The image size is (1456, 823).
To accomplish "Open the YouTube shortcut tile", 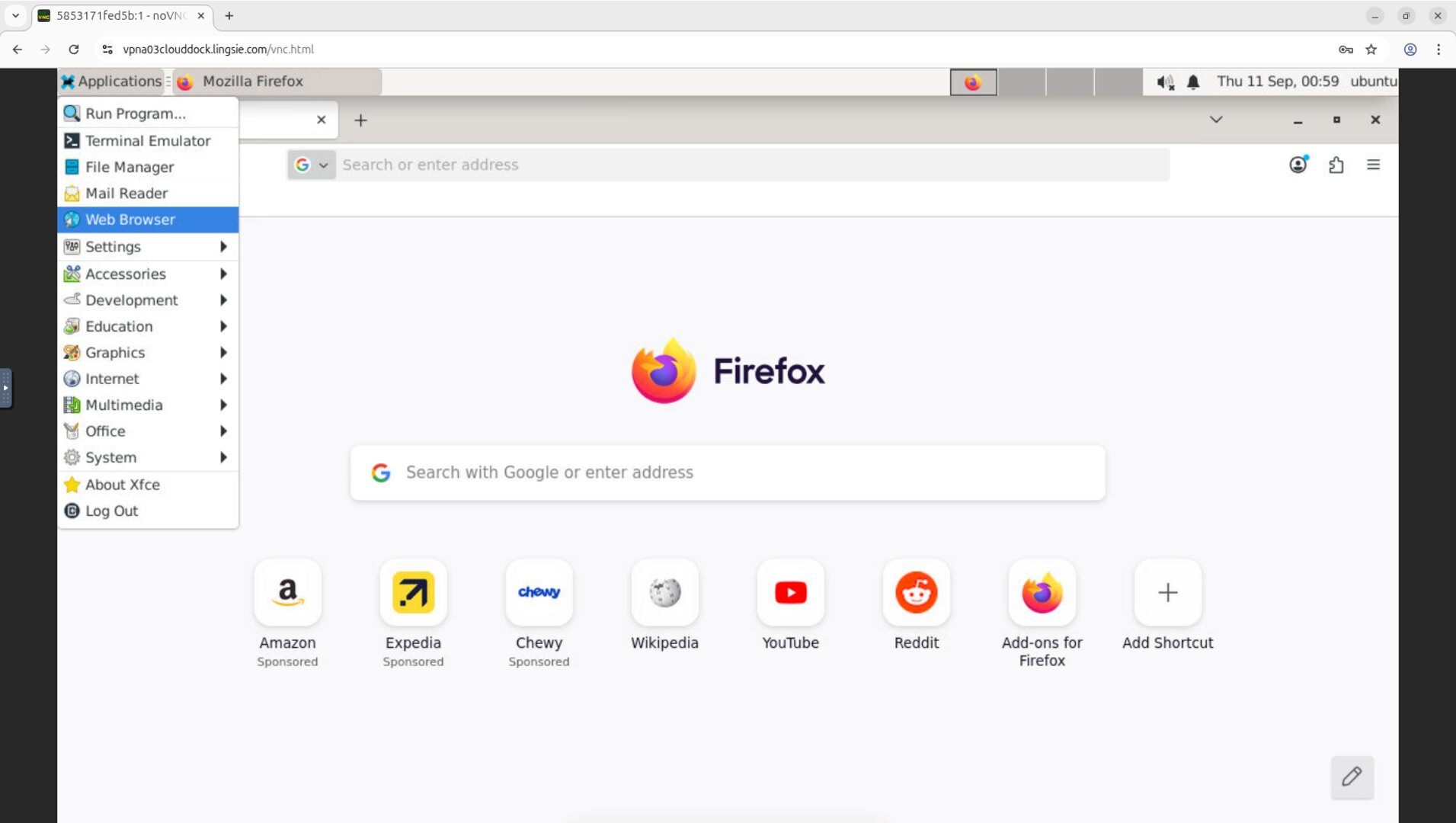I will coord(790,593).
